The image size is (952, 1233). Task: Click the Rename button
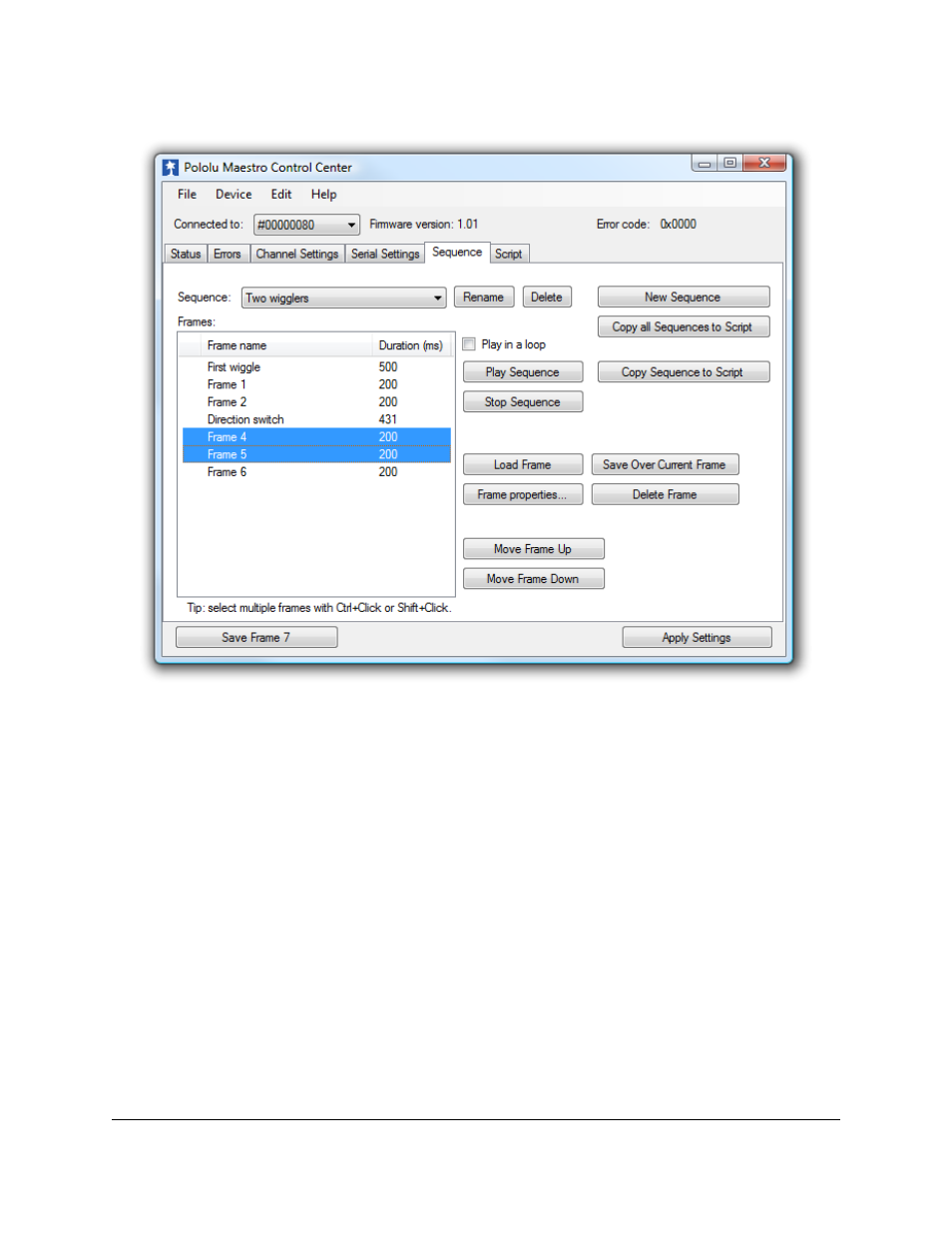tap(484, 298)
